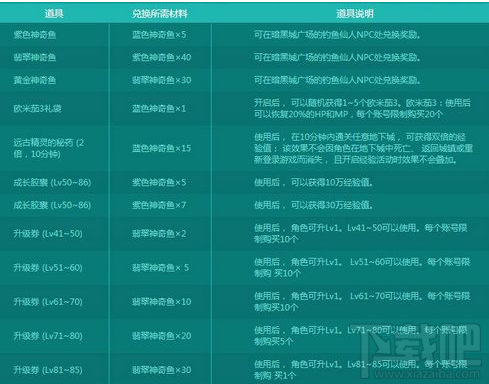Click description mentioning 'Lv51~60可以使用'

(362, 268)
